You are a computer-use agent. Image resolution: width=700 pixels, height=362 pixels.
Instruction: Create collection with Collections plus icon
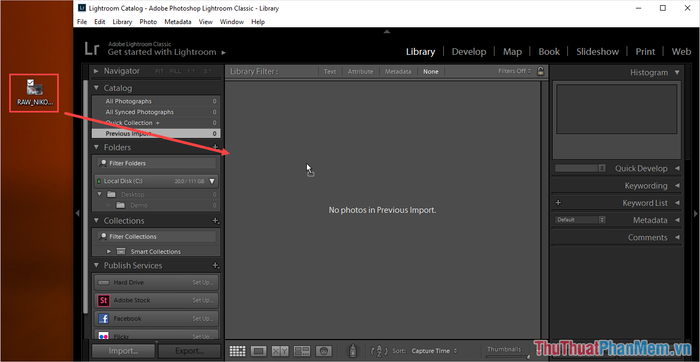(x=215, y=221)
